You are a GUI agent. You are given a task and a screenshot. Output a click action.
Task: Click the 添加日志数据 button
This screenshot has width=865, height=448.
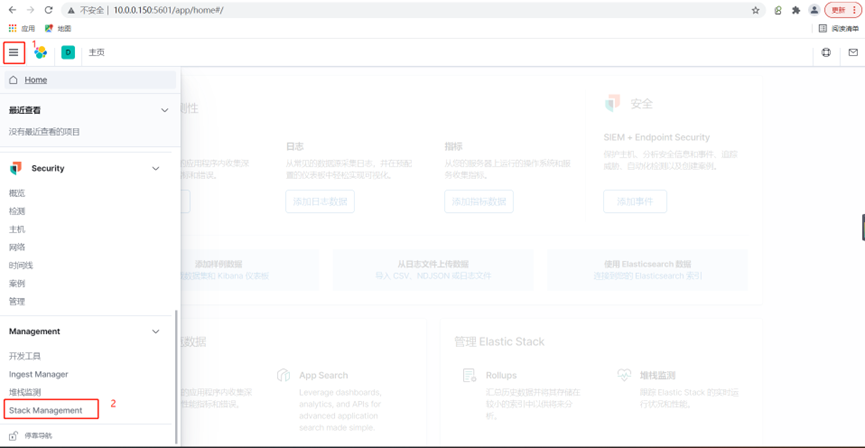click(x=320, y=201)
